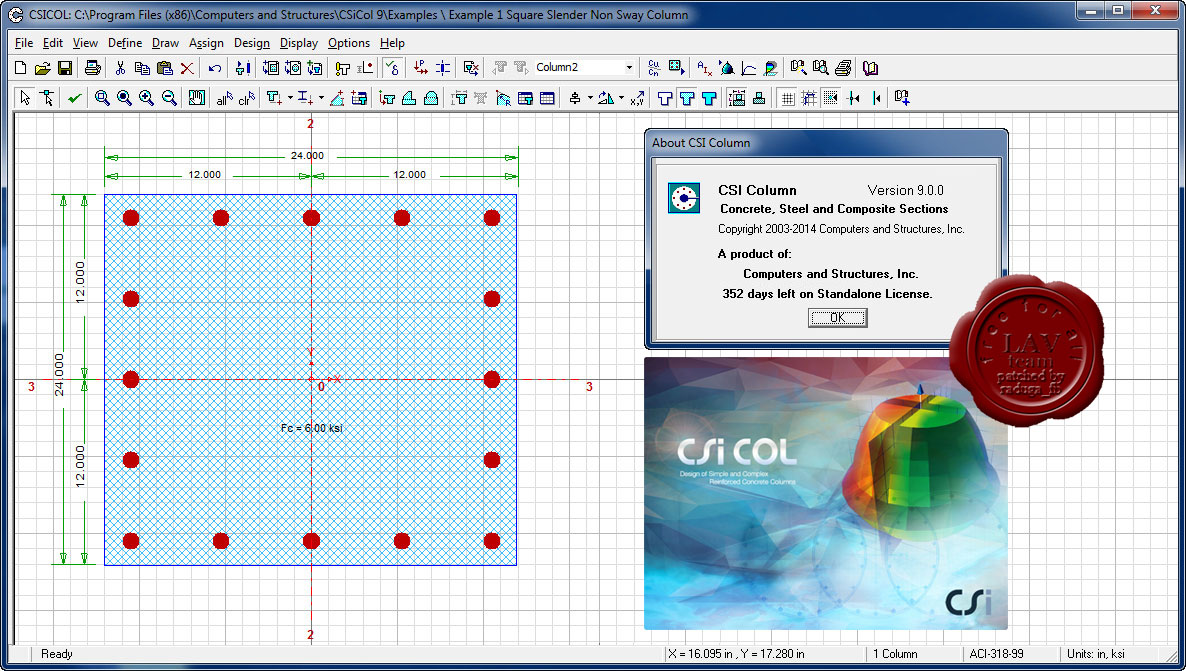Click the moment-curvature curve icon
The width and height of the screenshot is (1186, 671).
(x=747, y=67)
